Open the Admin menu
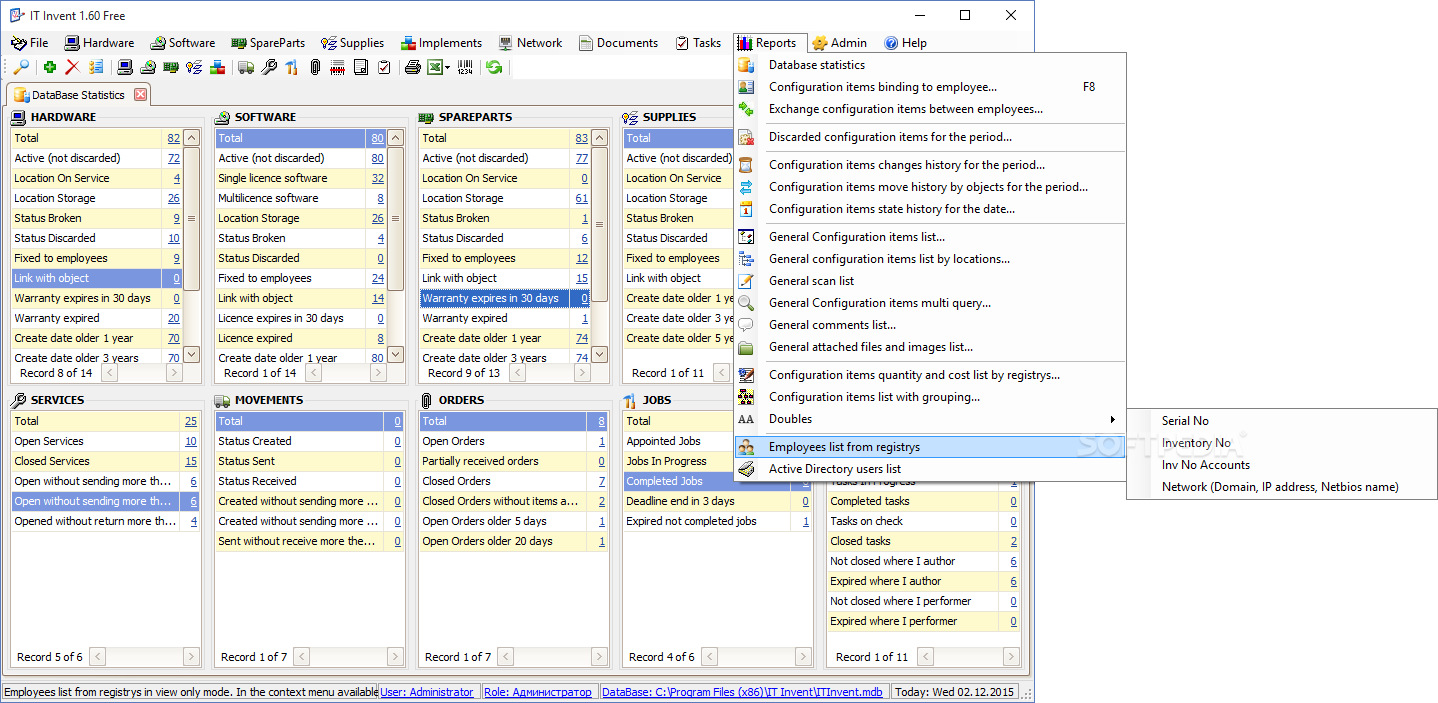Viewport: 1438px width, 703px height. click(x=839, y=43)
